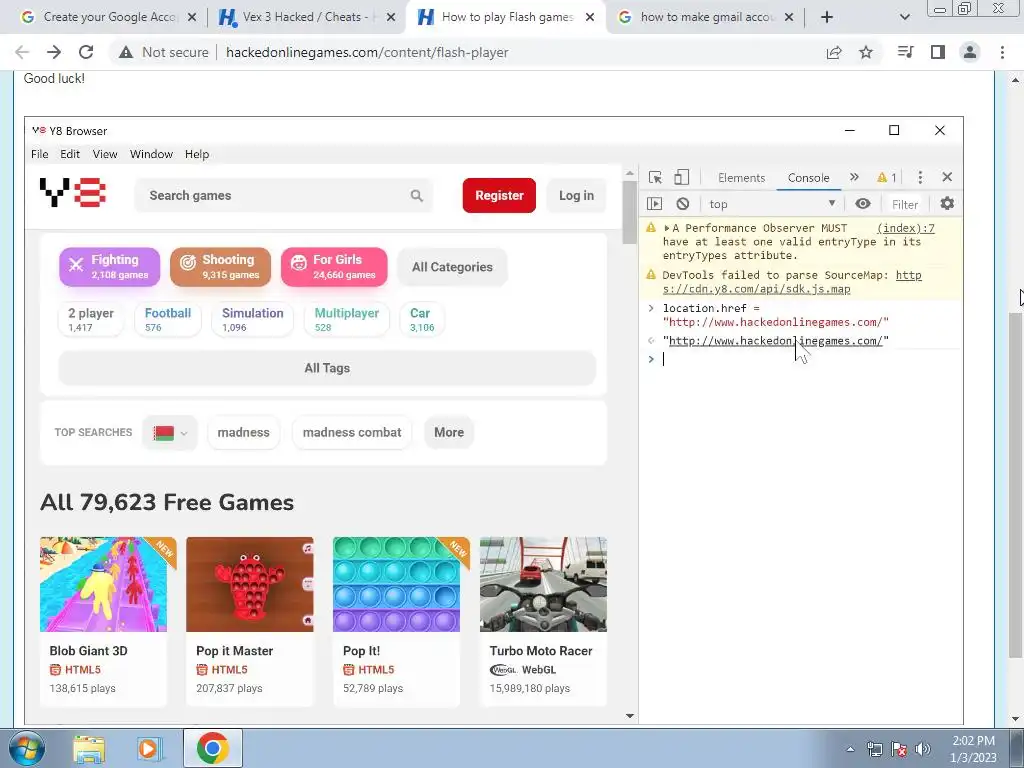This screenshot has height=768, width=1024.
Task: Open Windows Explorer from taskbar
Action: point(89,749)
